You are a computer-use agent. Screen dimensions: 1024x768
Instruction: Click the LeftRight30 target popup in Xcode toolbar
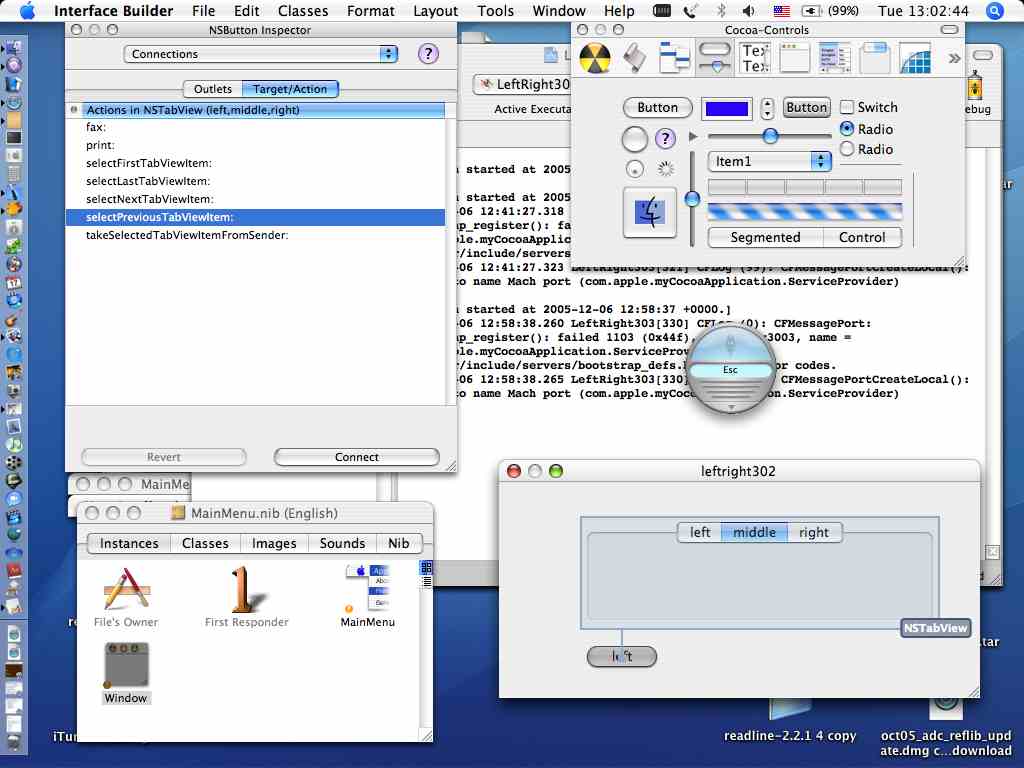click(x=524, y=84)
